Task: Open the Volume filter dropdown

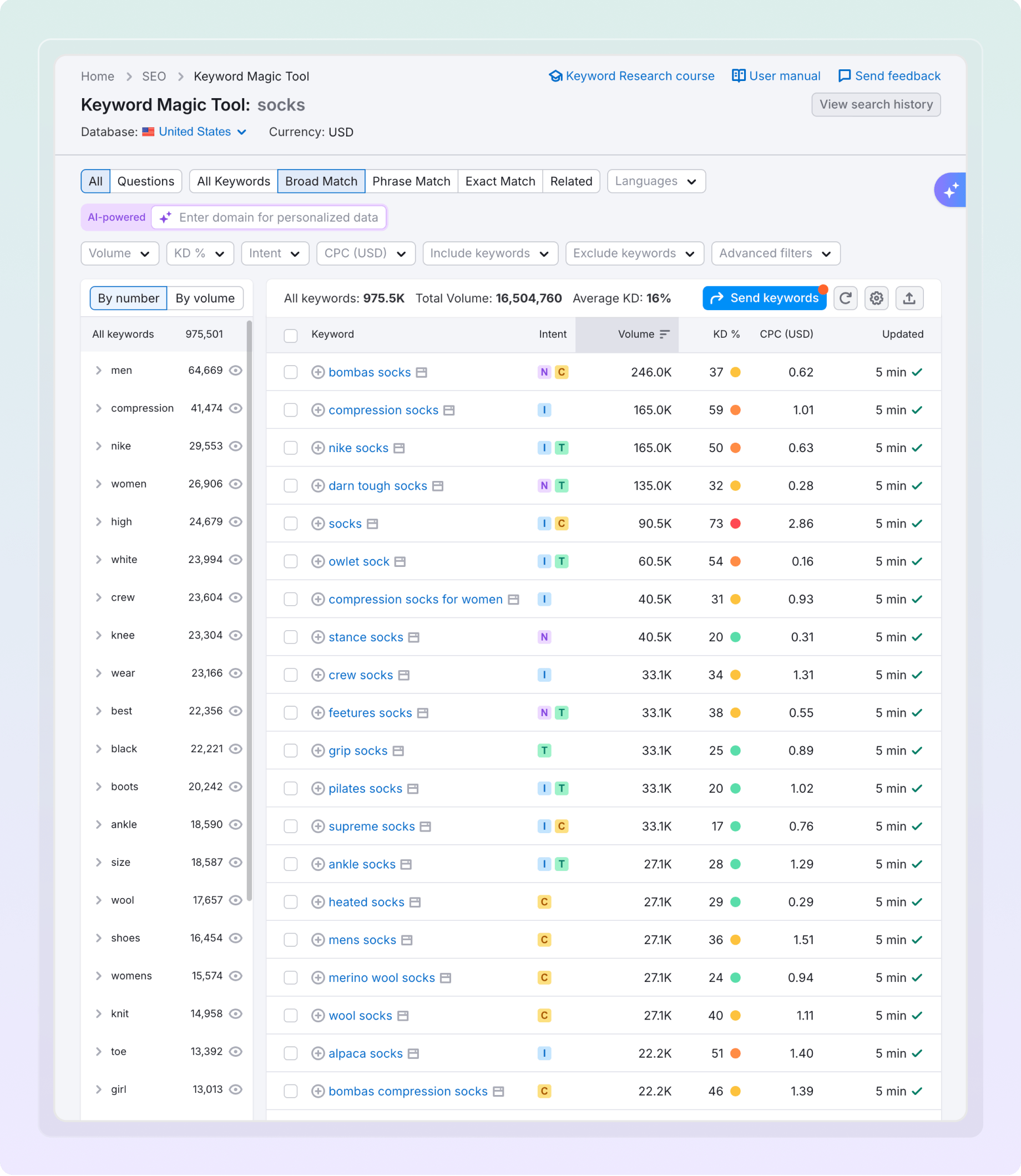Action: coord(119,254)
